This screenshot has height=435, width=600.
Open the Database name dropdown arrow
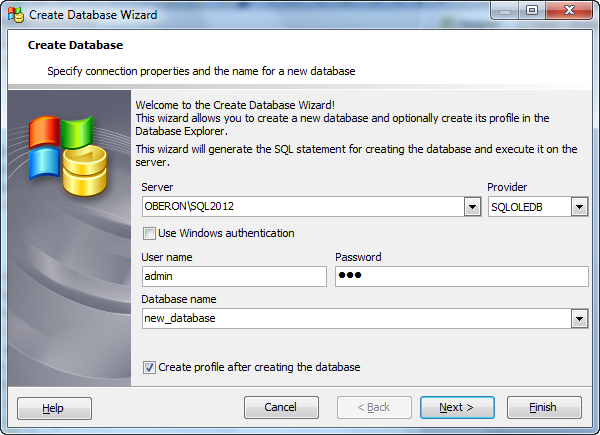(x=578, y=318)
